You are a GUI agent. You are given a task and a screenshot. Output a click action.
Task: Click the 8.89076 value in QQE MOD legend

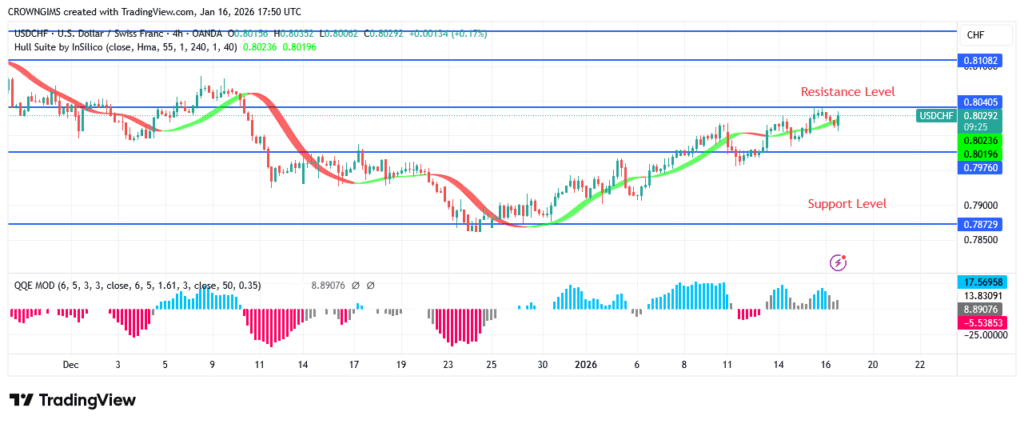tap(330, 285)
